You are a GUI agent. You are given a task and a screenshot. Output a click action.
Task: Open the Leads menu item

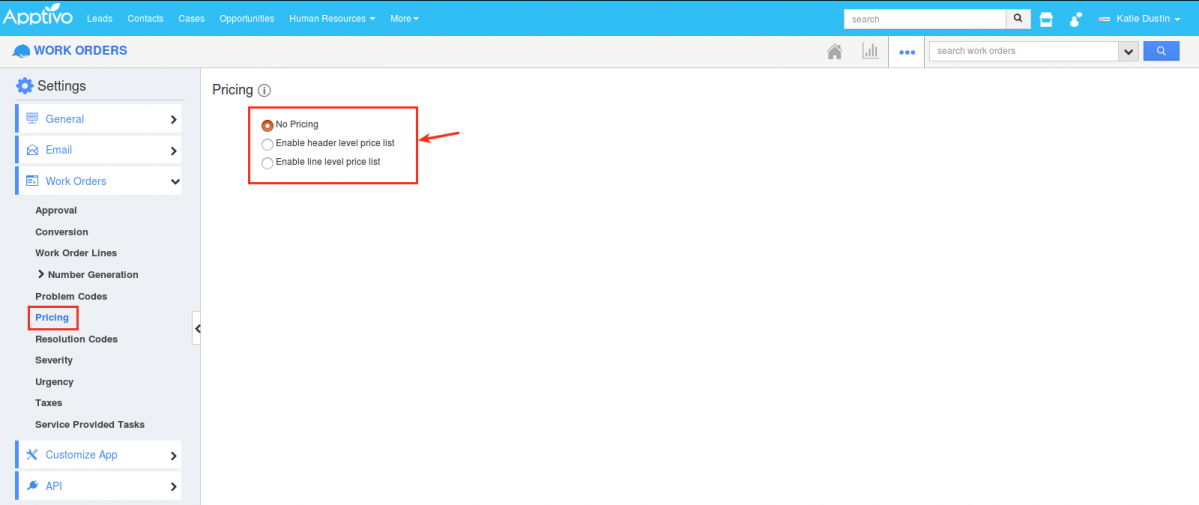coord(100,19)
